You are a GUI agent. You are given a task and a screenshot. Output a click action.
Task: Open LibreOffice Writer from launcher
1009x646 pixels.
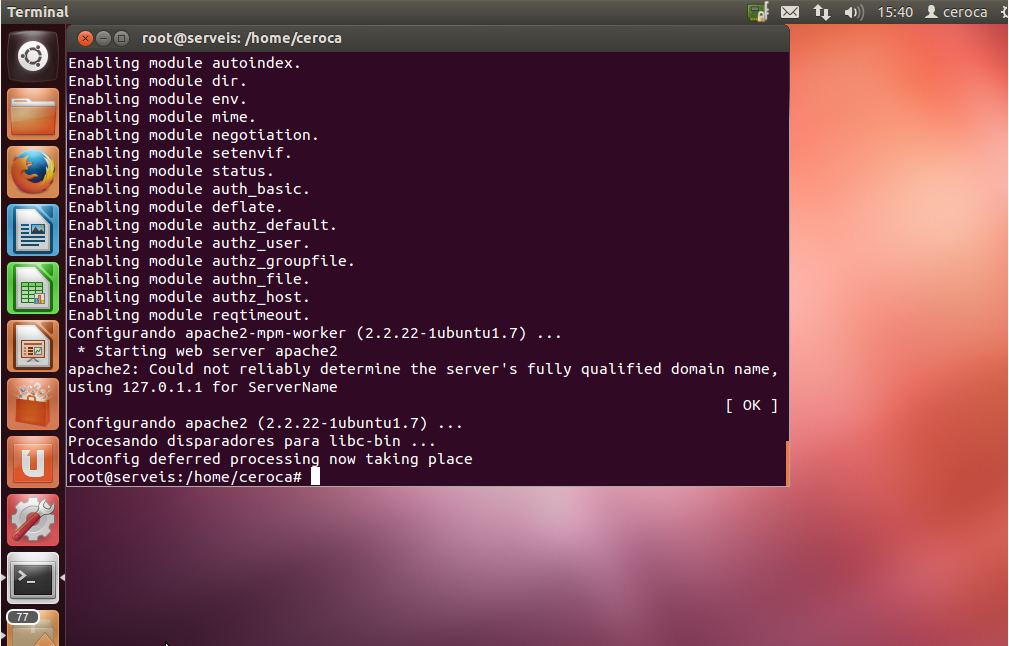click(33, 230)
